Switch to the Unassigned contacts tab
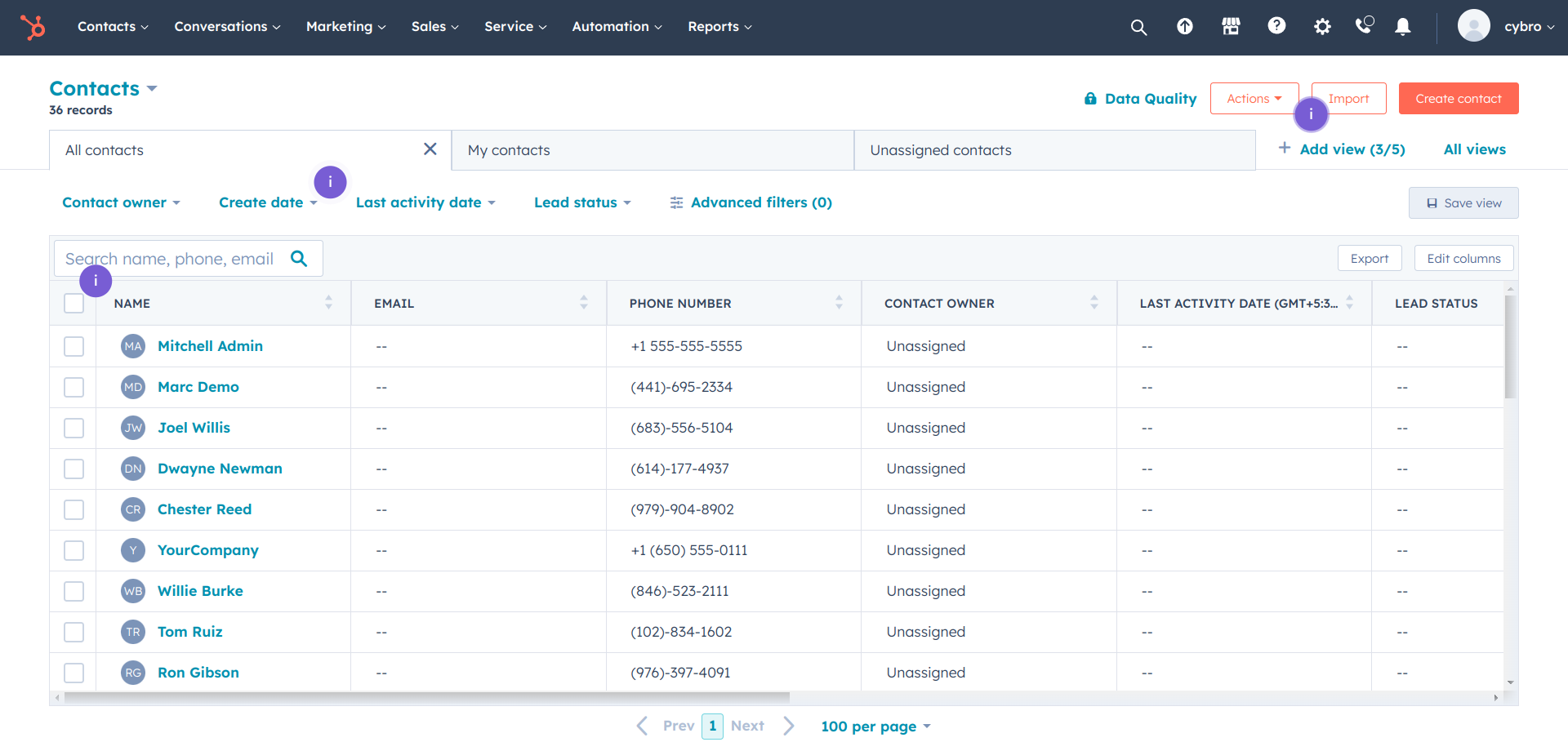Screen dimensions: 1568x751 [x=941, y=150]
